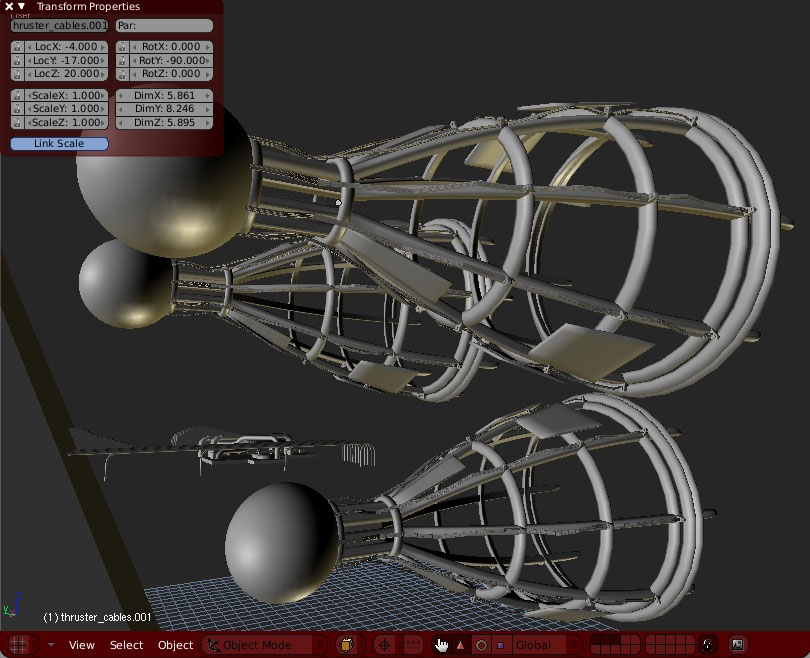Select the rotate manipulator circle icon
Image resolution: width=810 pixels, height=658 pixels.
tap(481, 645)
